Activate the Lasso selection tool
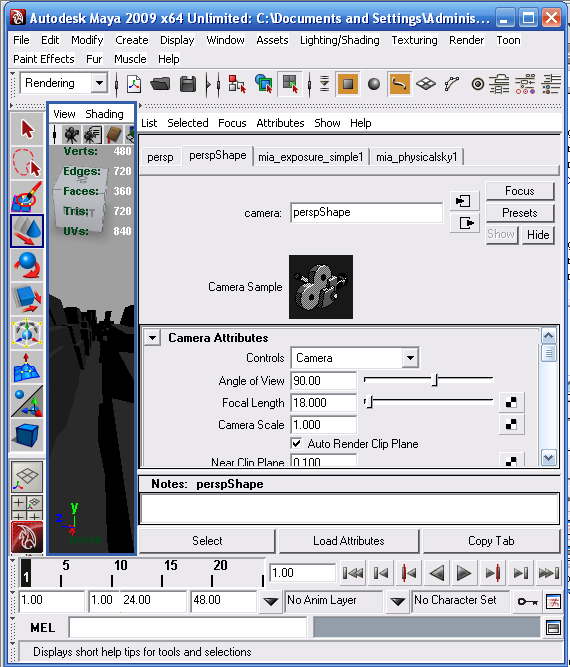 coord(27,163)
